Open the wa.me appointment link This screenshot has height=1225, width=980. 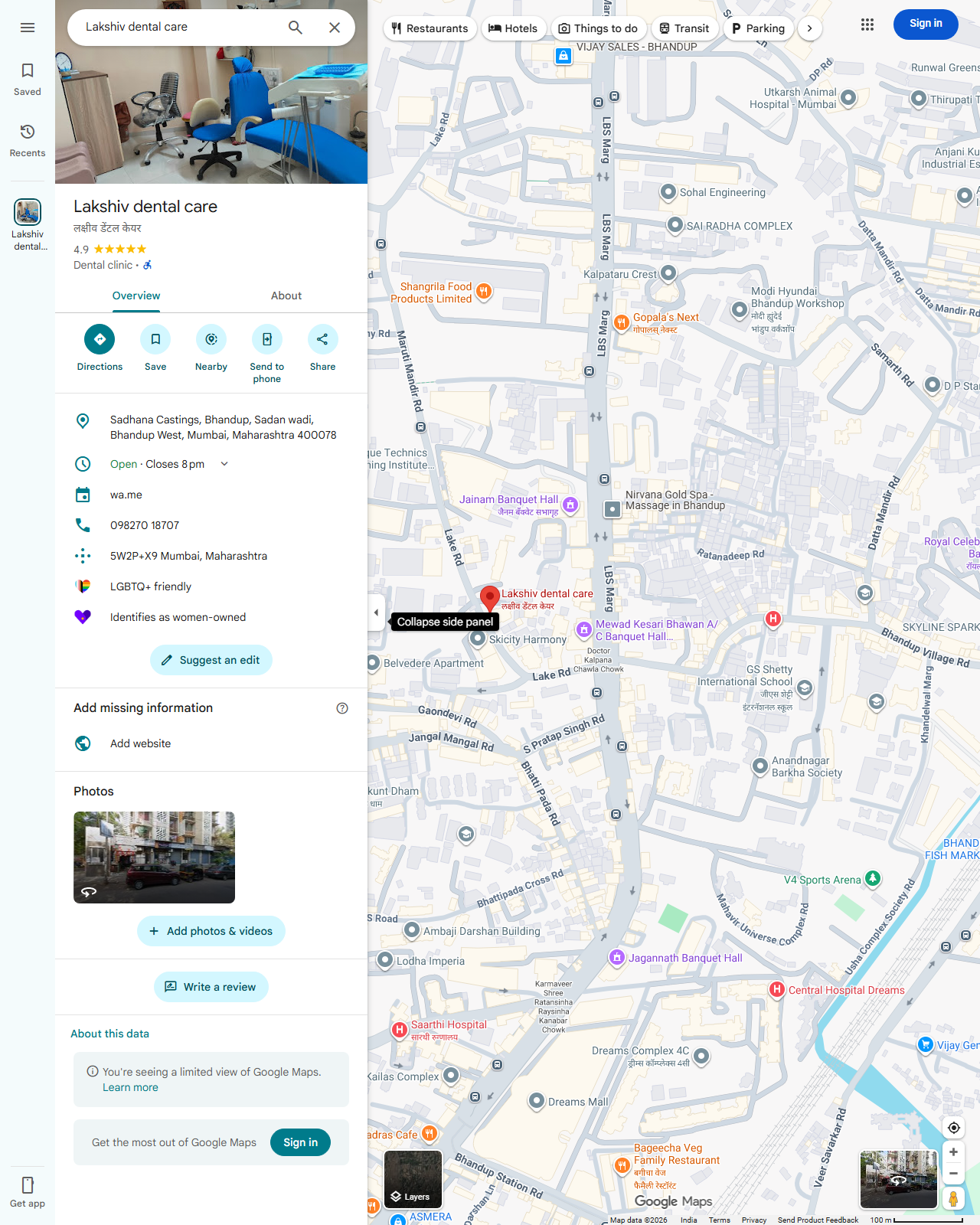(x=211, y=495)
